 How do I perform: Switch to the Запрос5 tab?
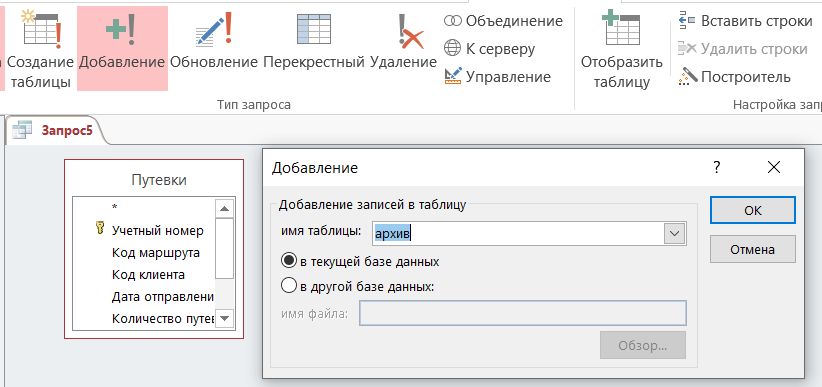pyautogui.click(x=55, y=130)
